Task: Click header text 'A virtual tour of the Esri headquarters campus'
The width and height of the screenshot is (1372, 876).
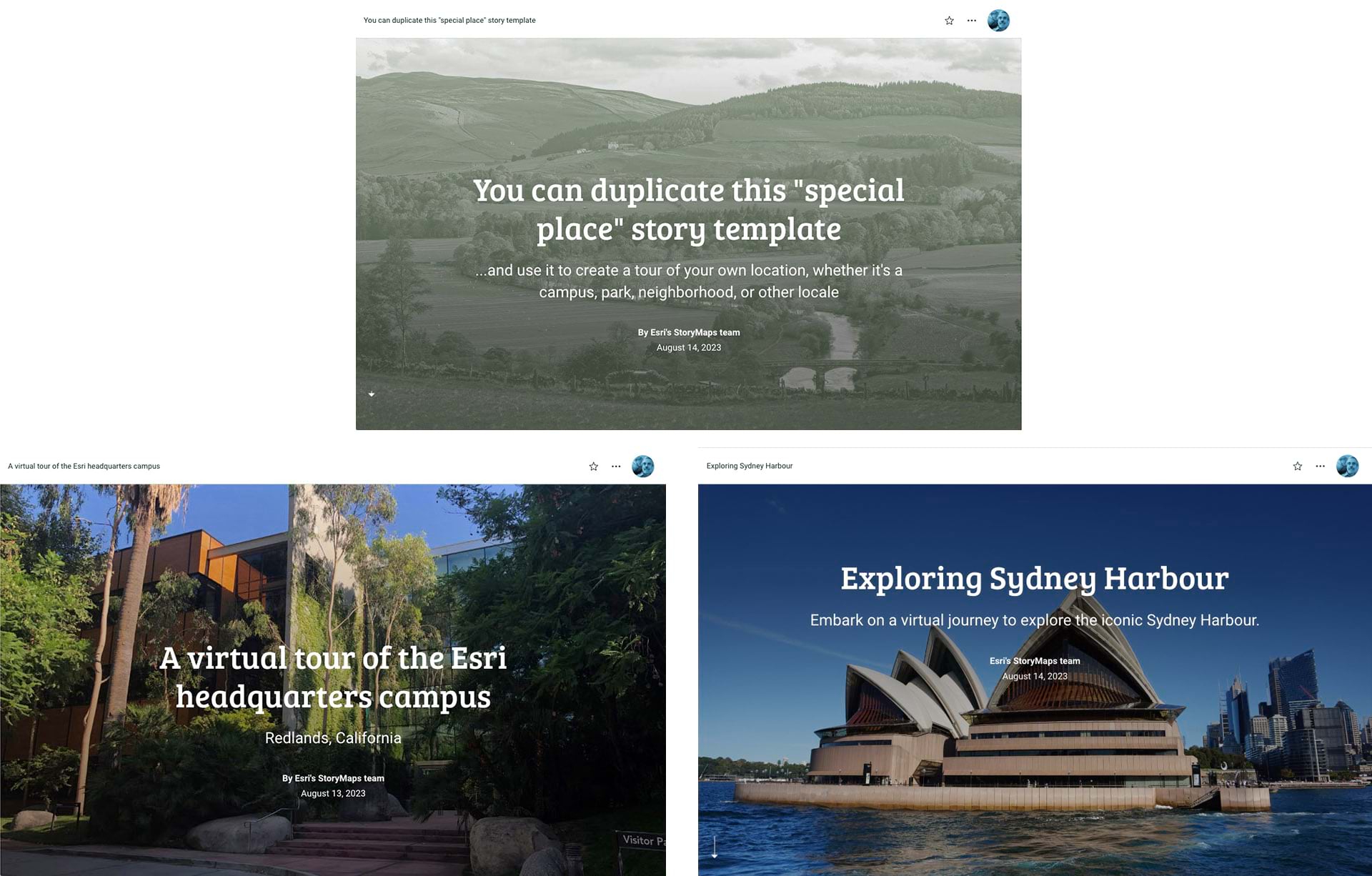Action: tap(84, 466)
